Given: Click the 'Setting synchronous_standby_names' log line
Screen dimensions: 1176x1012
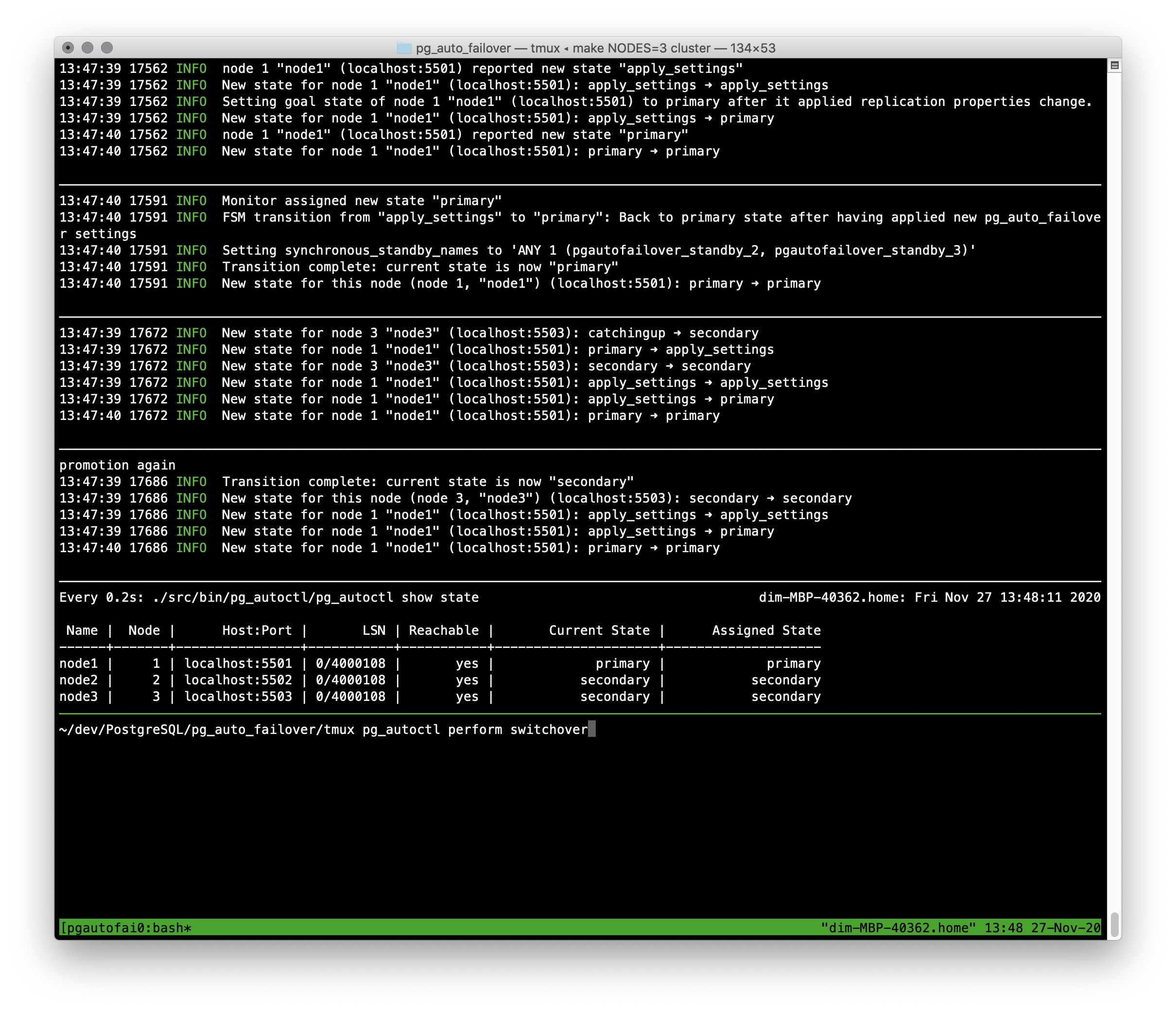Looking at the screenshot, I should 518,250.
